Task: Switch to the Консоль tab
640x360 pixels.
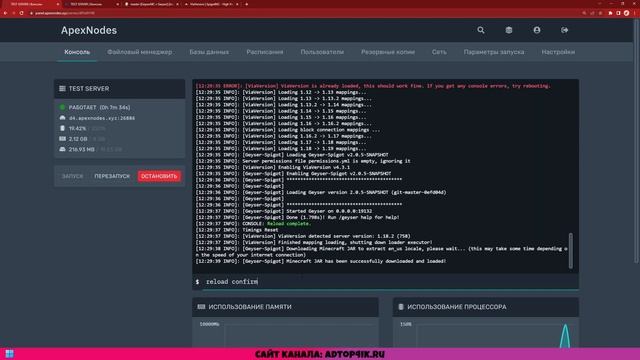Action: click(x=77, y=52)
